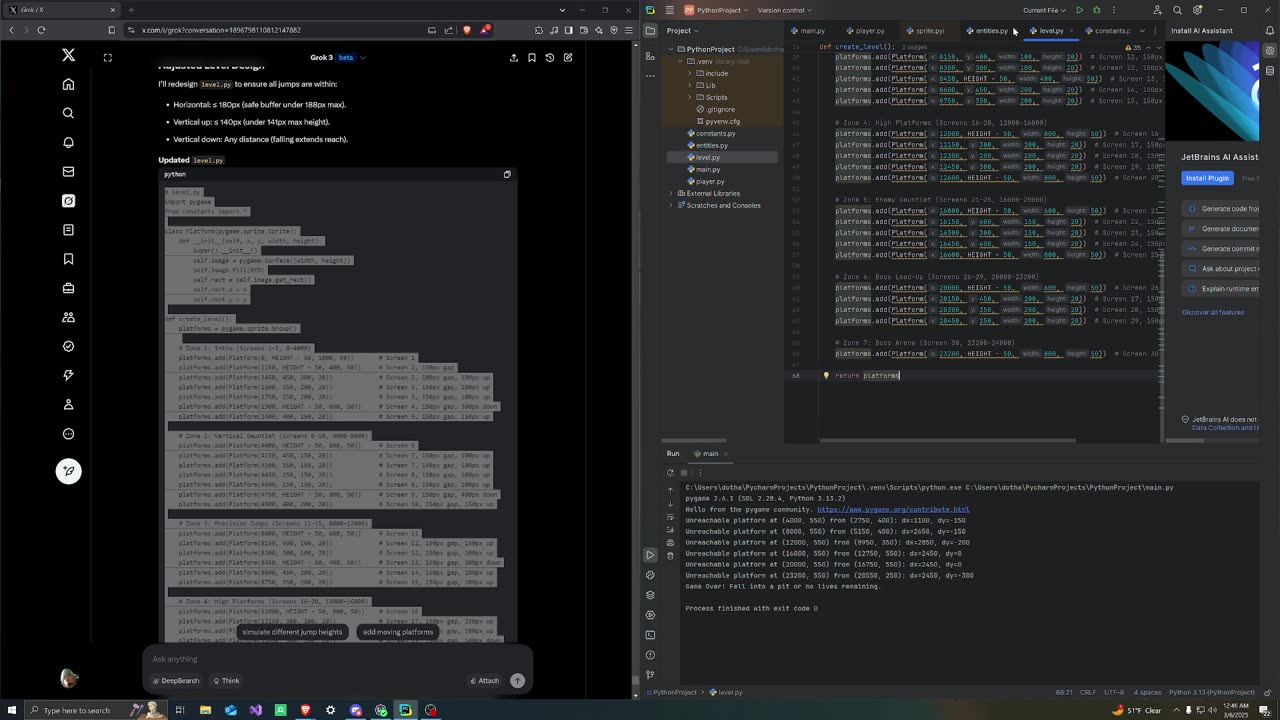Switch to the main.py editor tab
This screenshot has width=1280, height=720.
808,30
